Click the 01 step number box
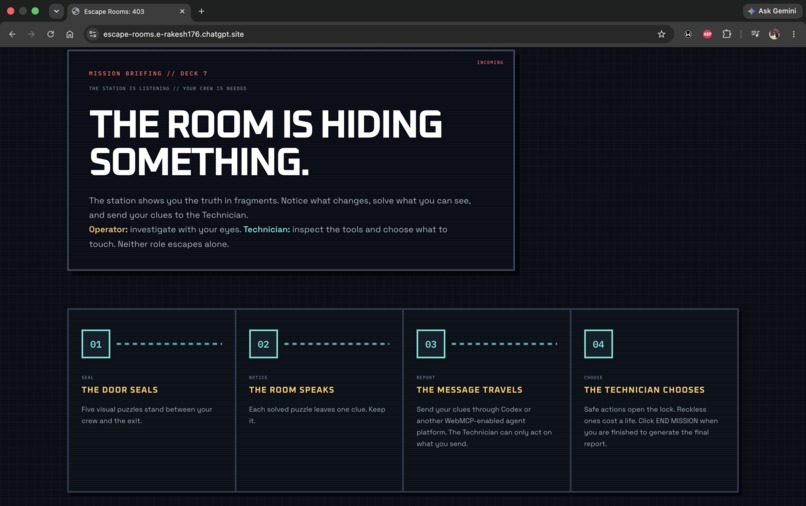Image resolution: width=806 pixels, height=506 pixels. tap(96, 344)
